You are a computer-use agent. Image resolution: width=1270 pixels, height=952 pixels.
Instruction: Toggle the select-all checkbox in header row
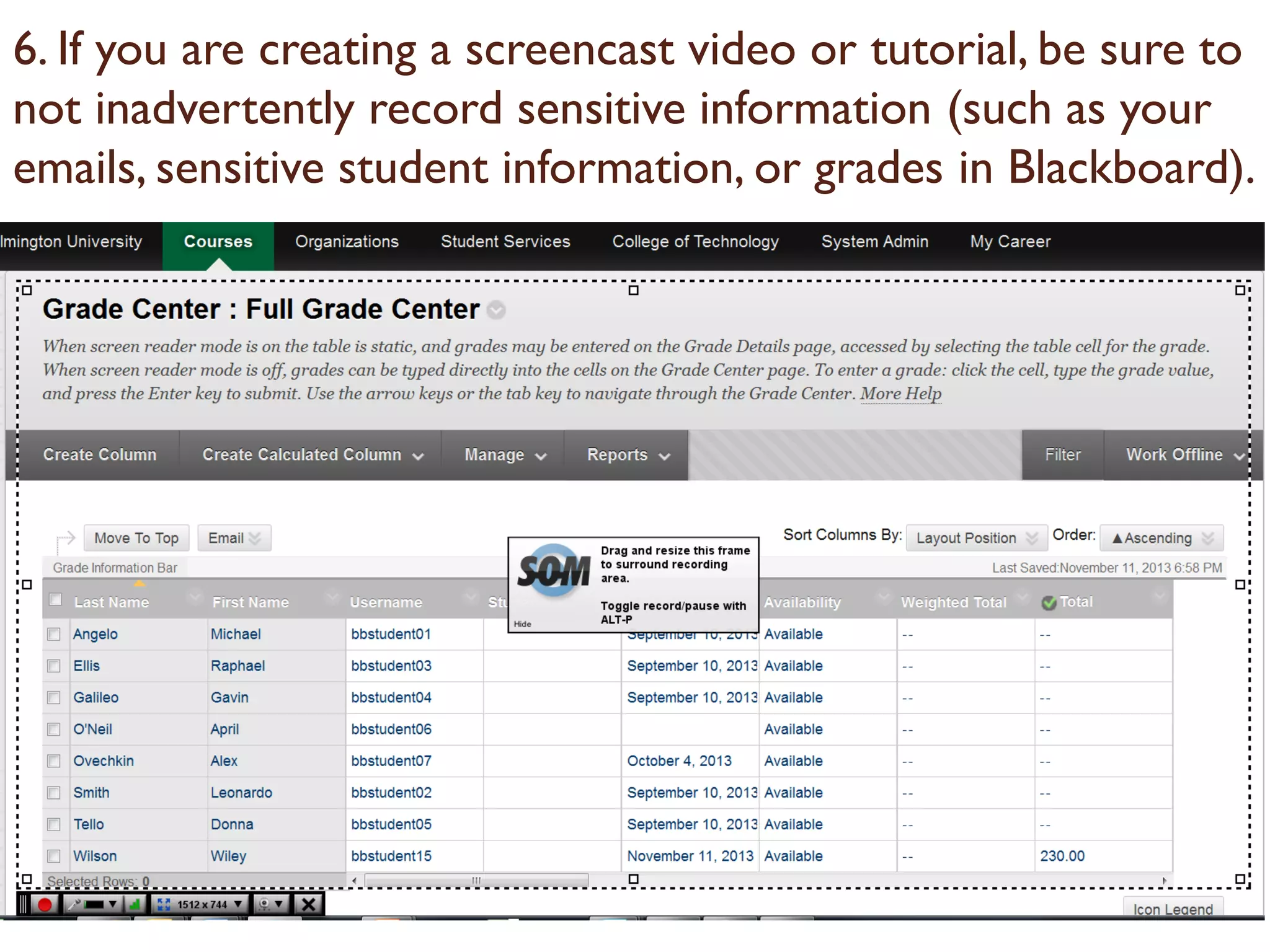55,599
